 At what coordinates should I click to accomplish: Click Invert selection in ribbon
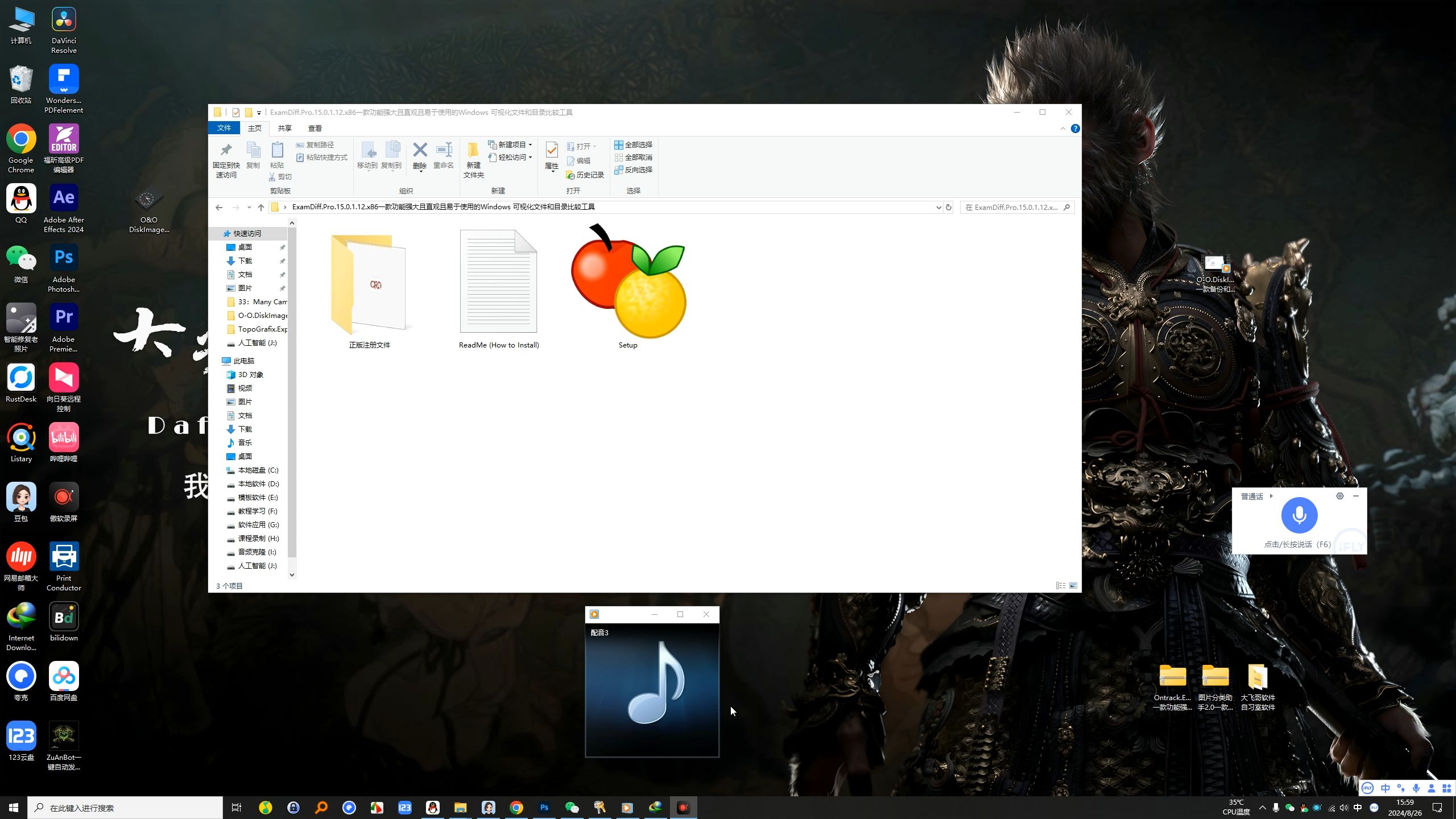point(633,169)
